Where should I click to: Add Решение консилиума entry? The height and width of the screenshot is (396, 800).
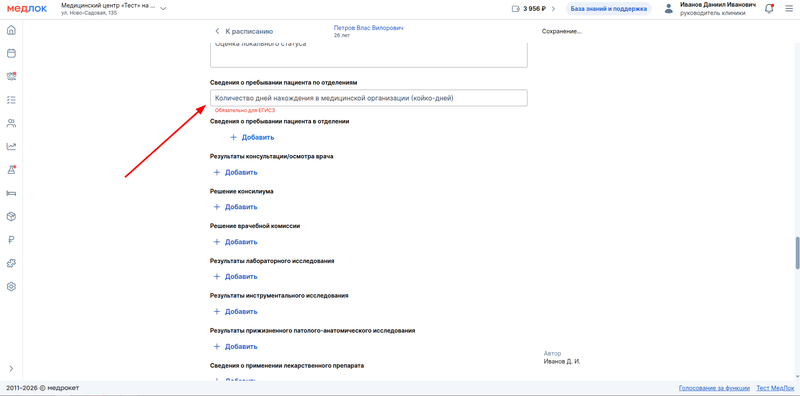(x=236, y=207)
